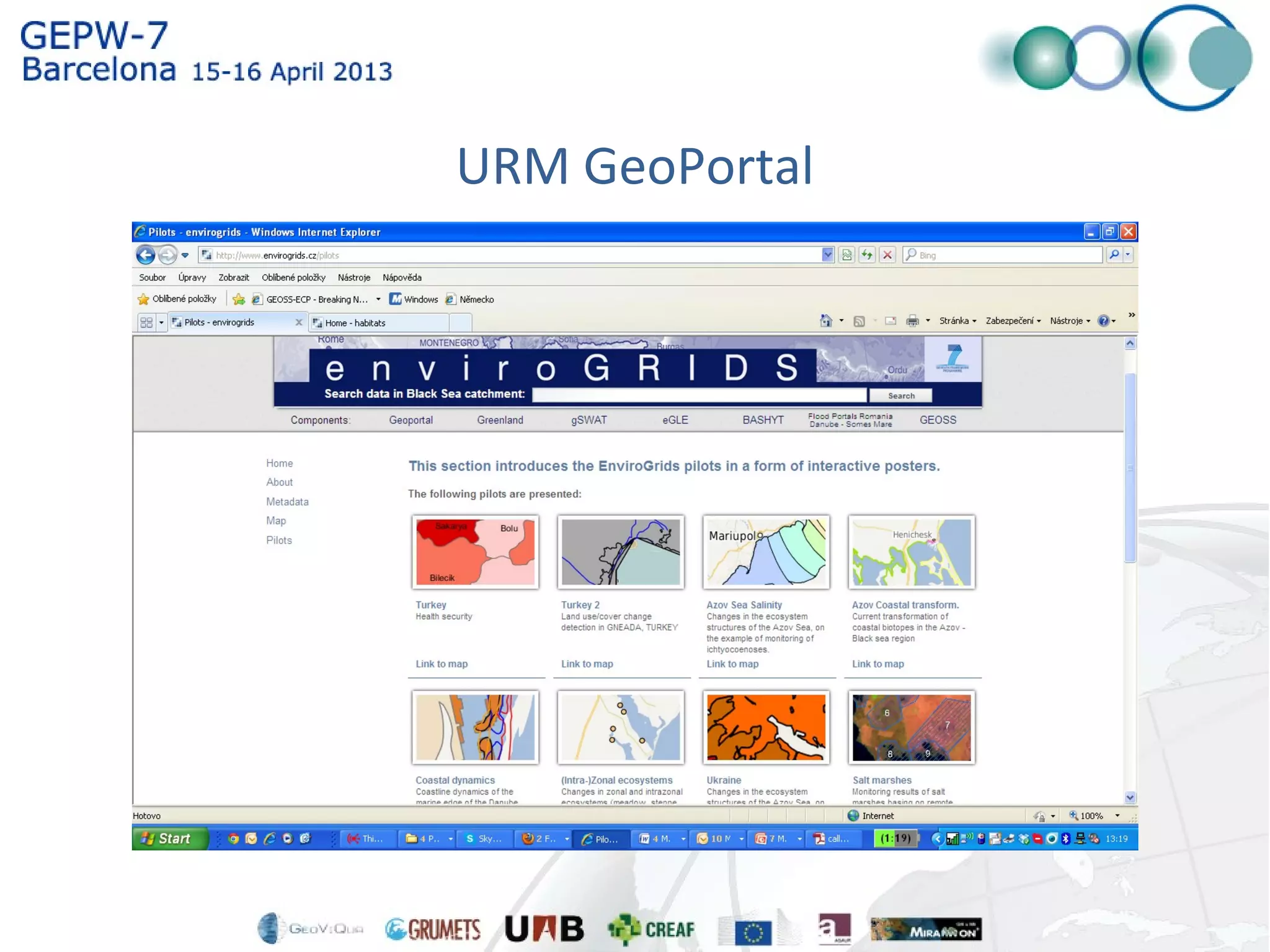Open the Turkey Health security map thumbnail
Screen dimensions: 1270x952
click(x=475, y=552)
